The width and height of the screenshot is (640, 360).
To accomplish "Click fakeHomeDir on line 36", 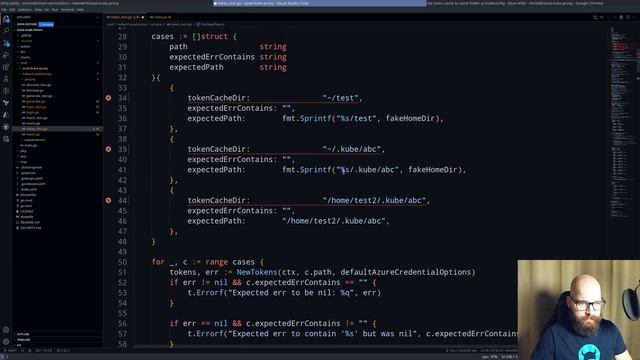I will tap(410, 118).
